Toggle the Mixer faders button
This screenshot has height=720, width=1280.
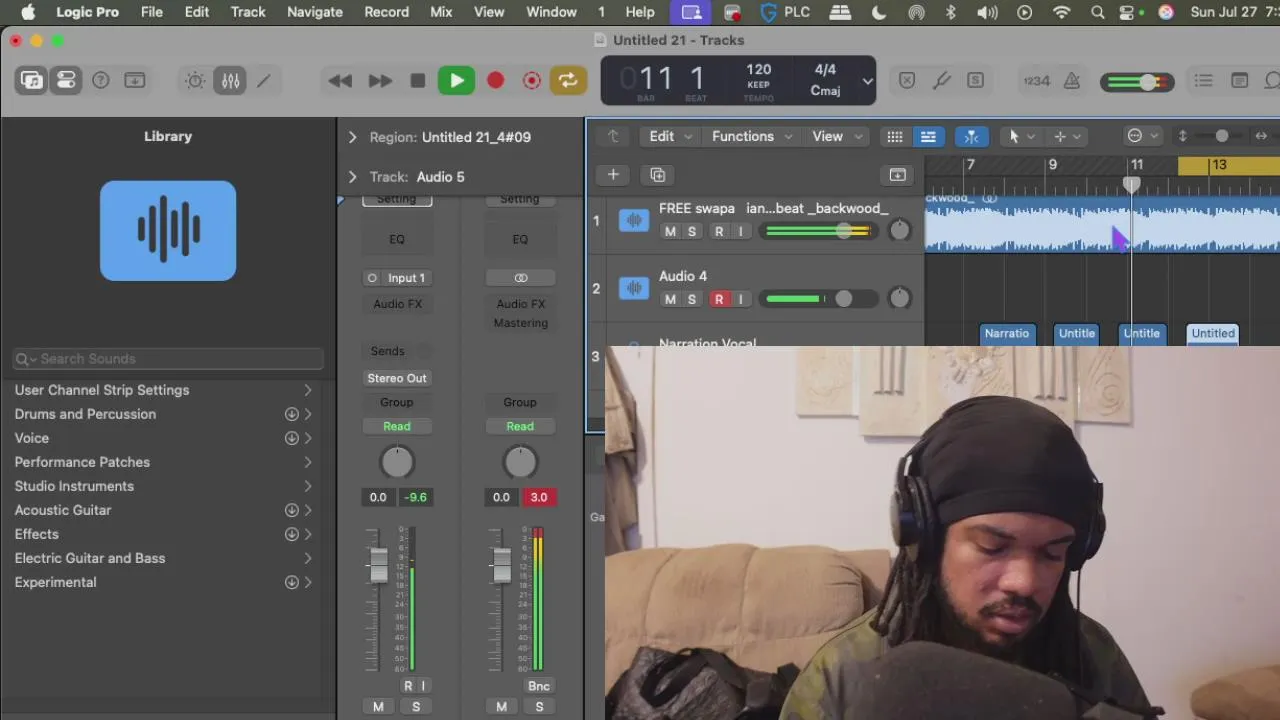click(231, 81)
